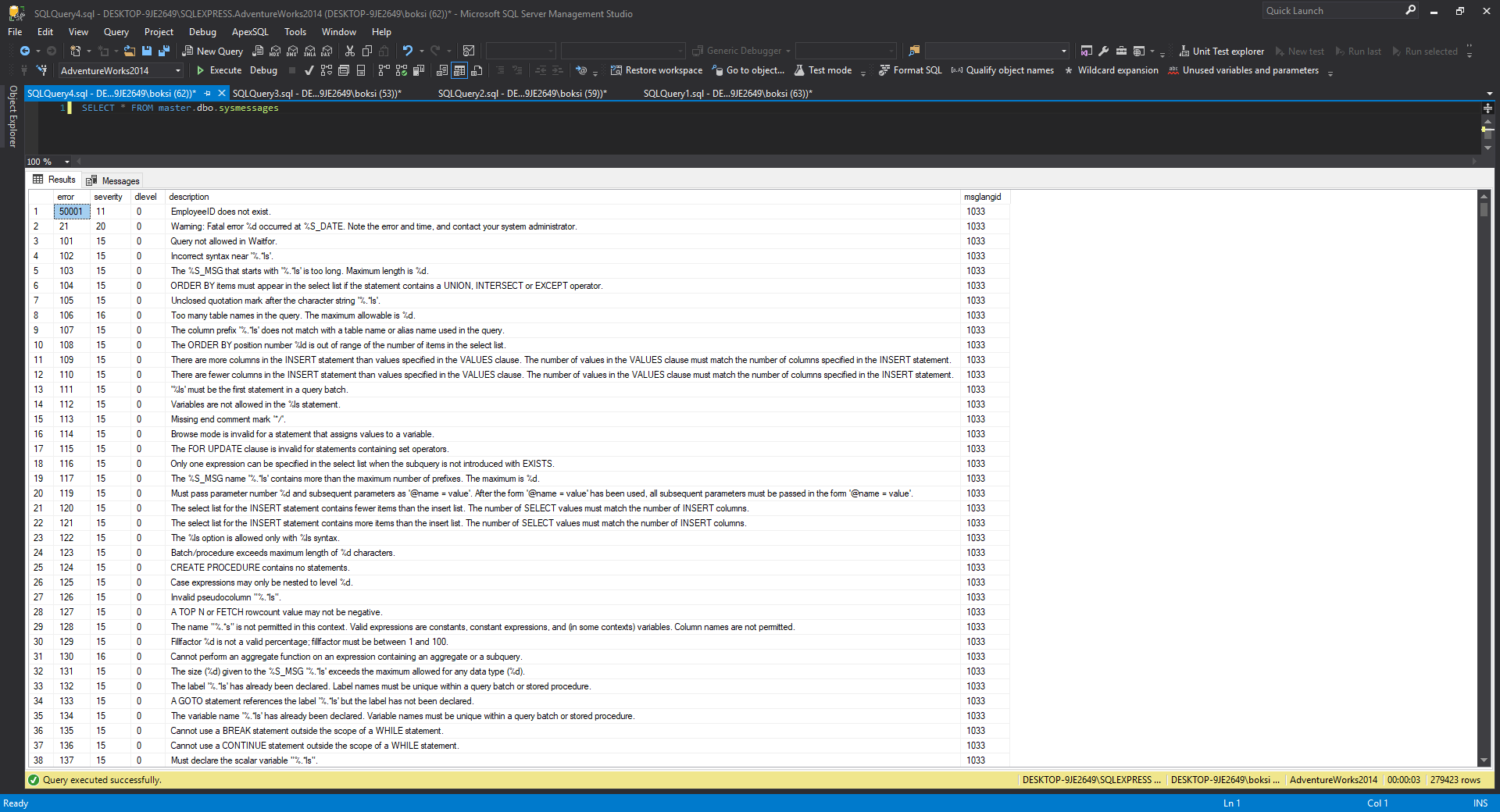The width and height of the screenshot is (1500, 812).
Task: Toggle pin on SQLQuery4.sql tab
Action: tap(208, 93)
